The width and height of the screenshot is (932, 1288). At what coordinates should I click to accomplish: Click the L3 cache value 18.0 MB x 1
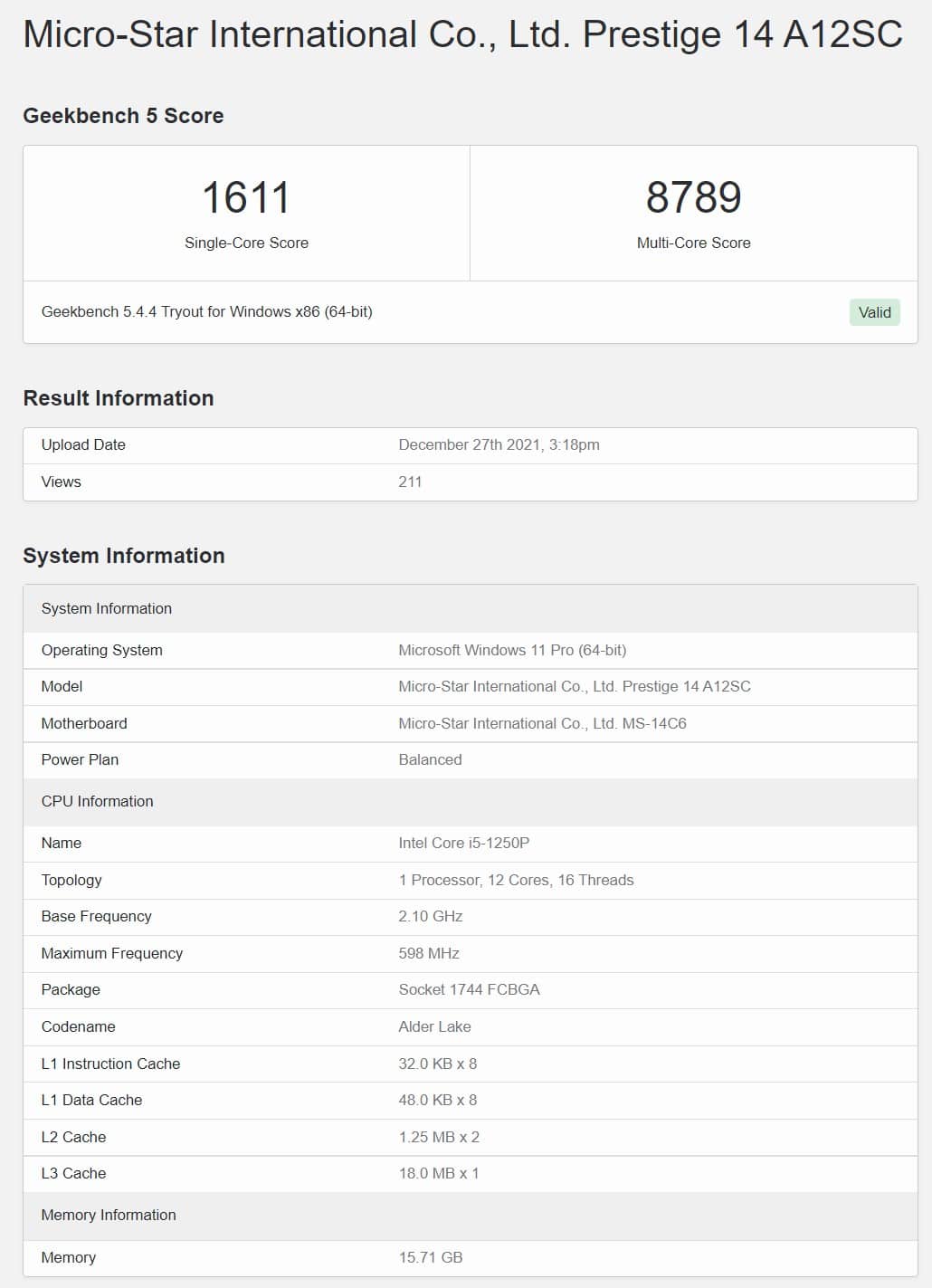click(x=439, y=1173)
